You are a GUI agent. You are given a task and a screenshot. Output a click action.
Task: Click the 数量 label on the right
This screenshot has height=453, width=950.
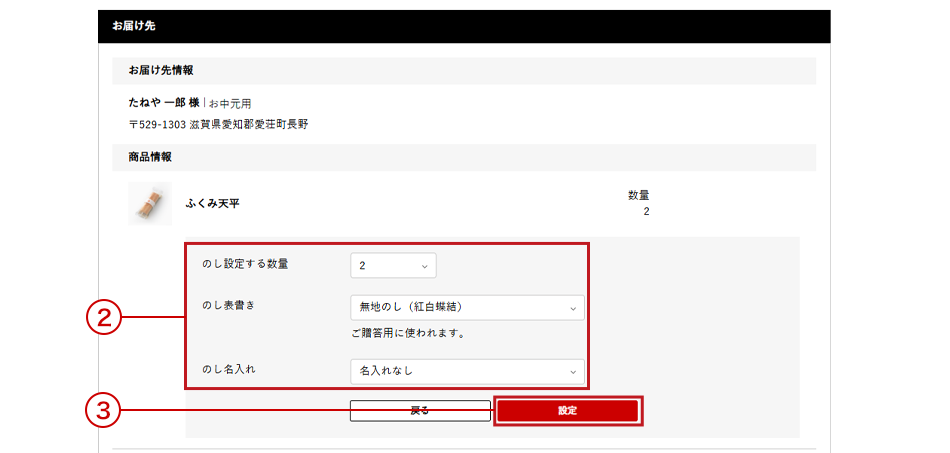(x=638, y=195)
